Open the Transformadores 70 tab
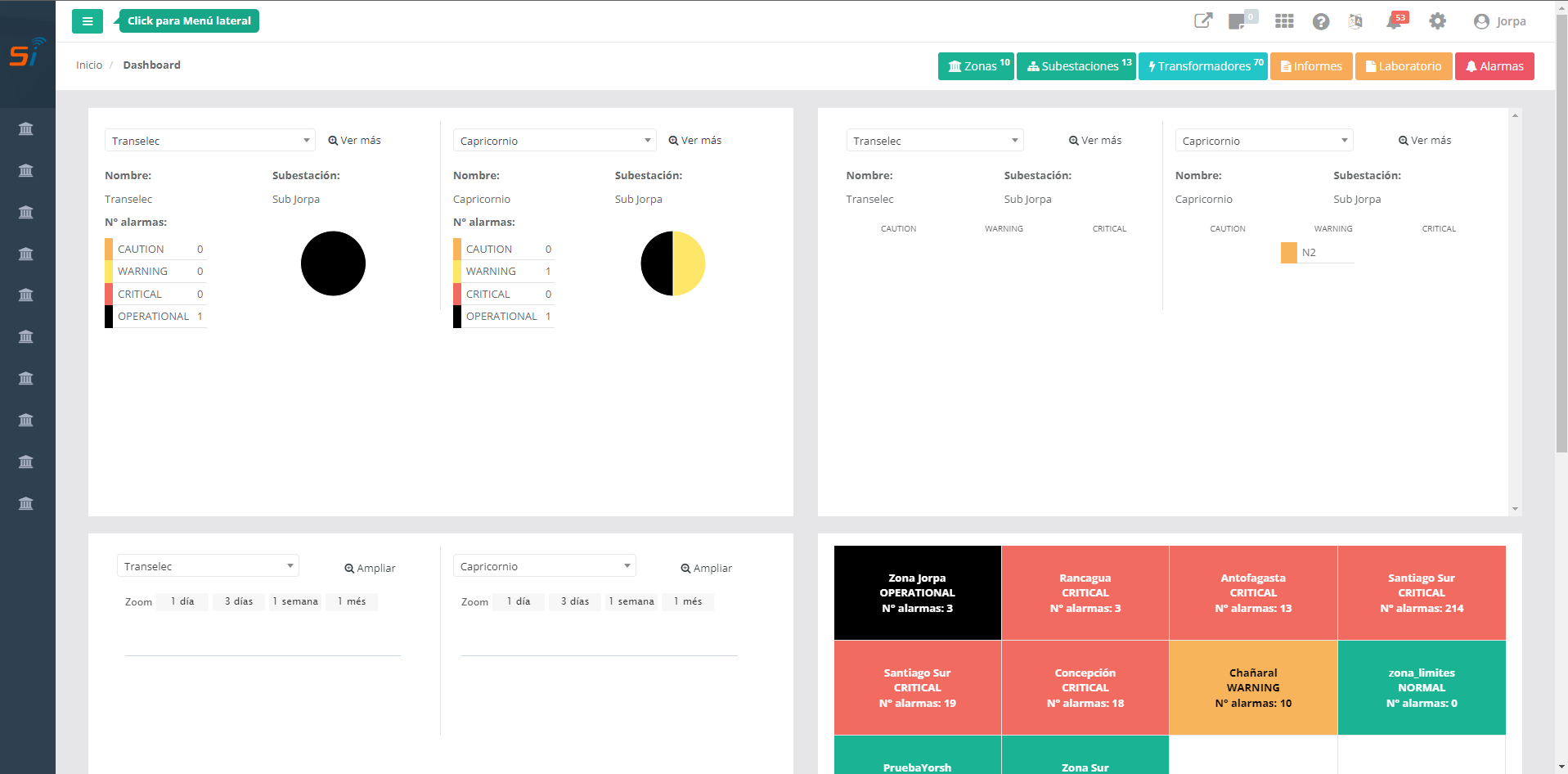Image resolution: width=1568 pixels, height=774 pixels. click(x=1203, y=66)
